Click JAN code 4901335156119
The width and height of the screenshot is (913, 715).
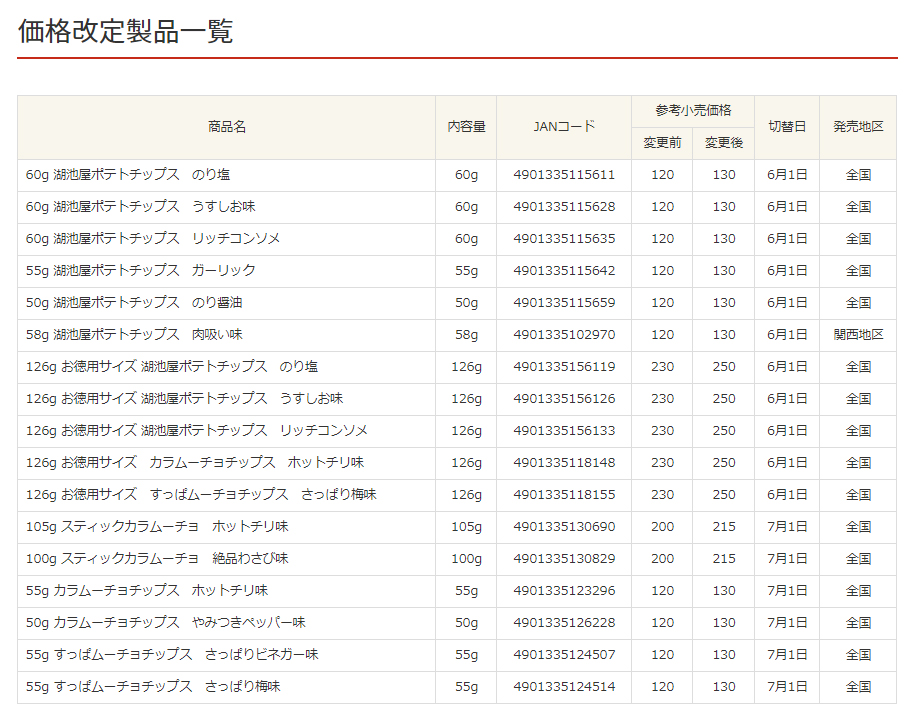(564, 367)
